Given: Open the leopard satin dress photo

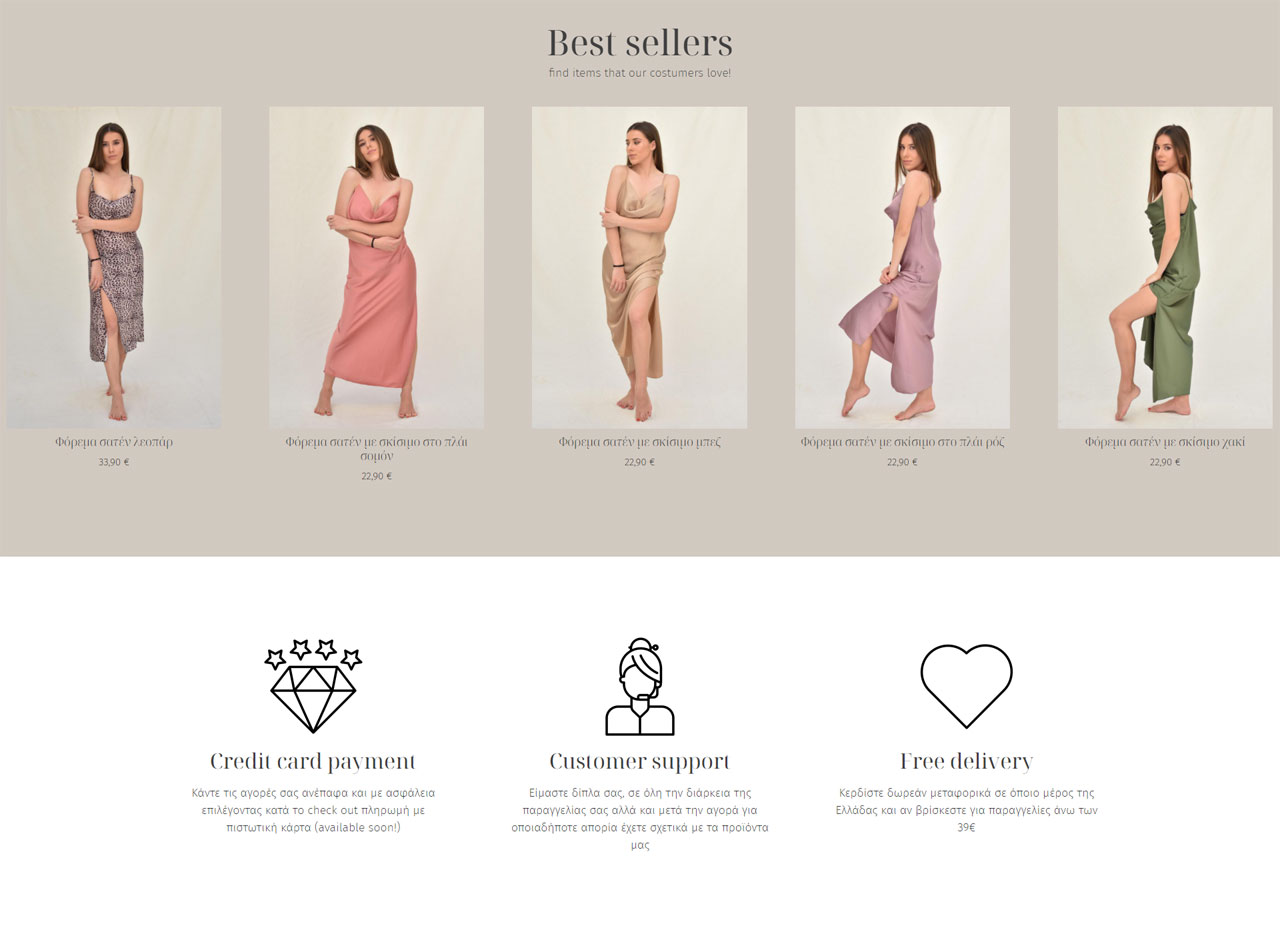Looking at the screenshot, I should [x=114, y=268].
